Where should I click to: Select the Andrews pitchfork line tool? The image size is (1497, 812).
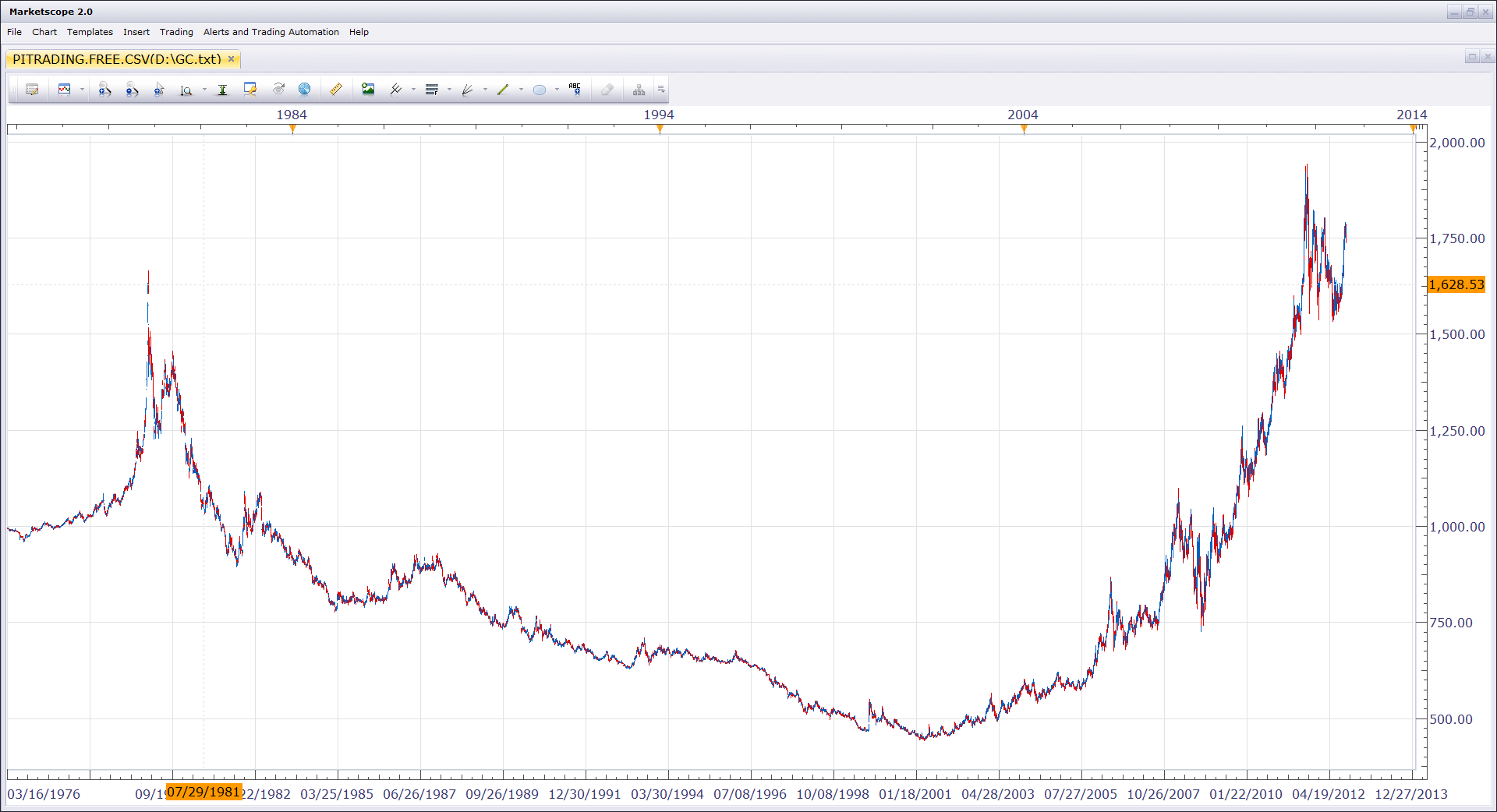point(396,90)
